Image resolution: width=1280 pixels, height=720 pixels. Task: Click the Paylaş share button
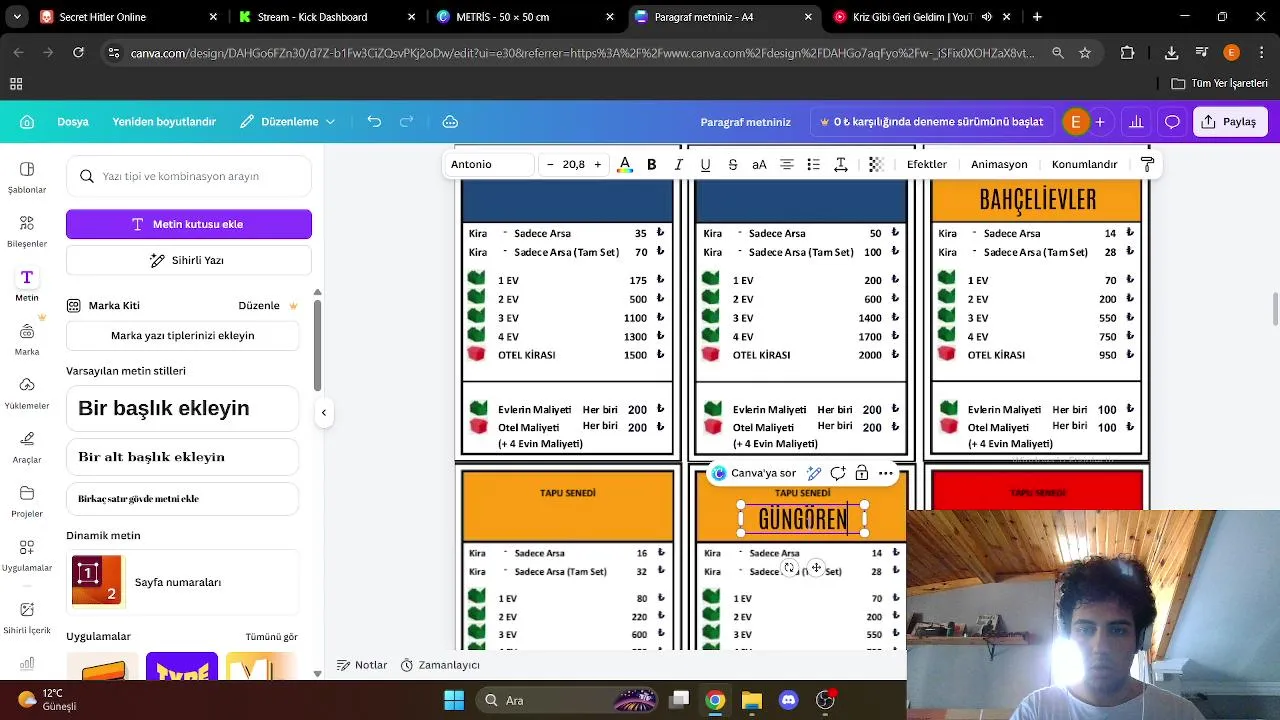1228,122
